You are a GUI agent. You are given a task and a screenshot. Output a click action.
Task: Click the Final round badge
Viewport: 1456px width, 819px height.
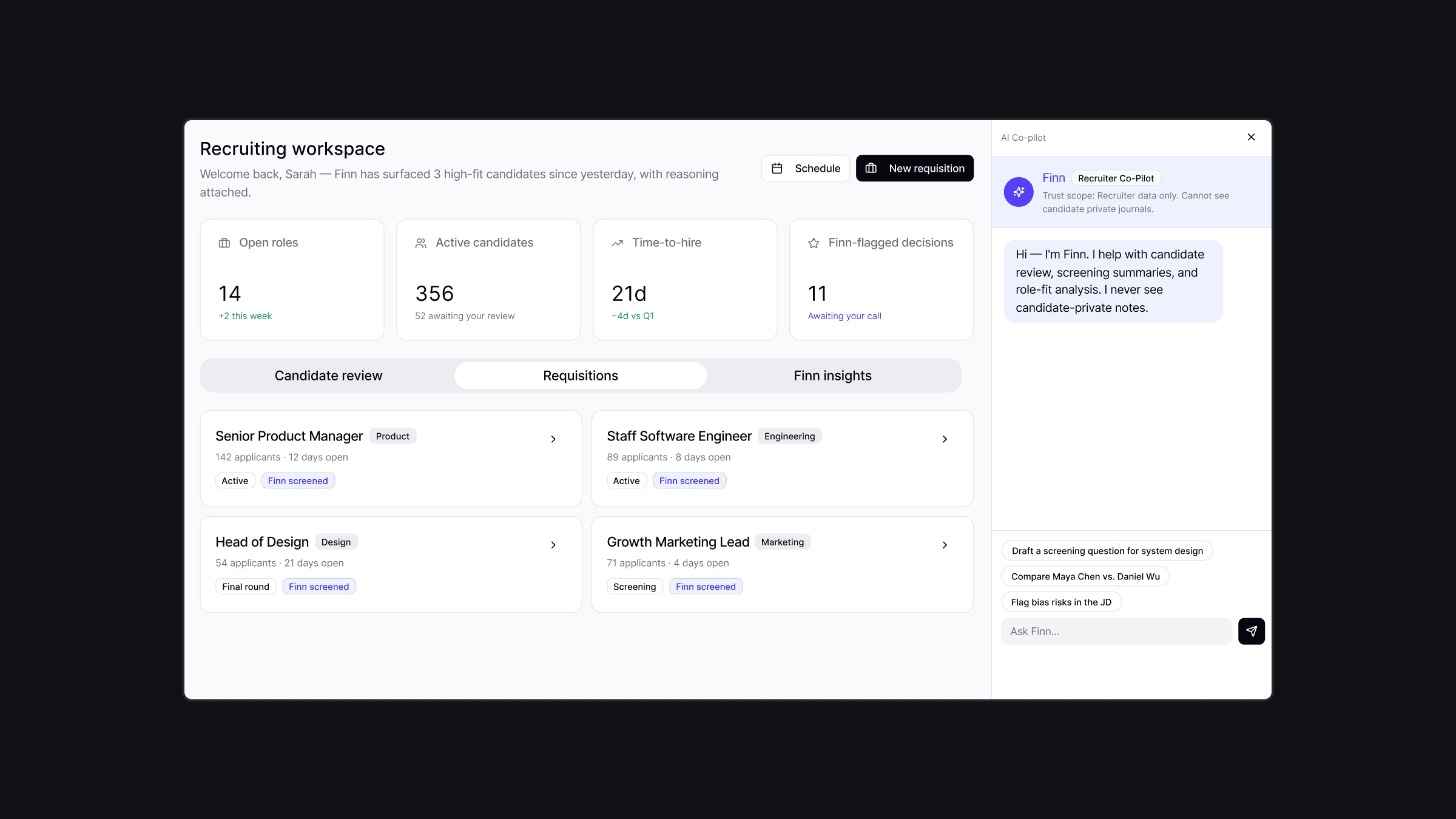click(246, 587)
